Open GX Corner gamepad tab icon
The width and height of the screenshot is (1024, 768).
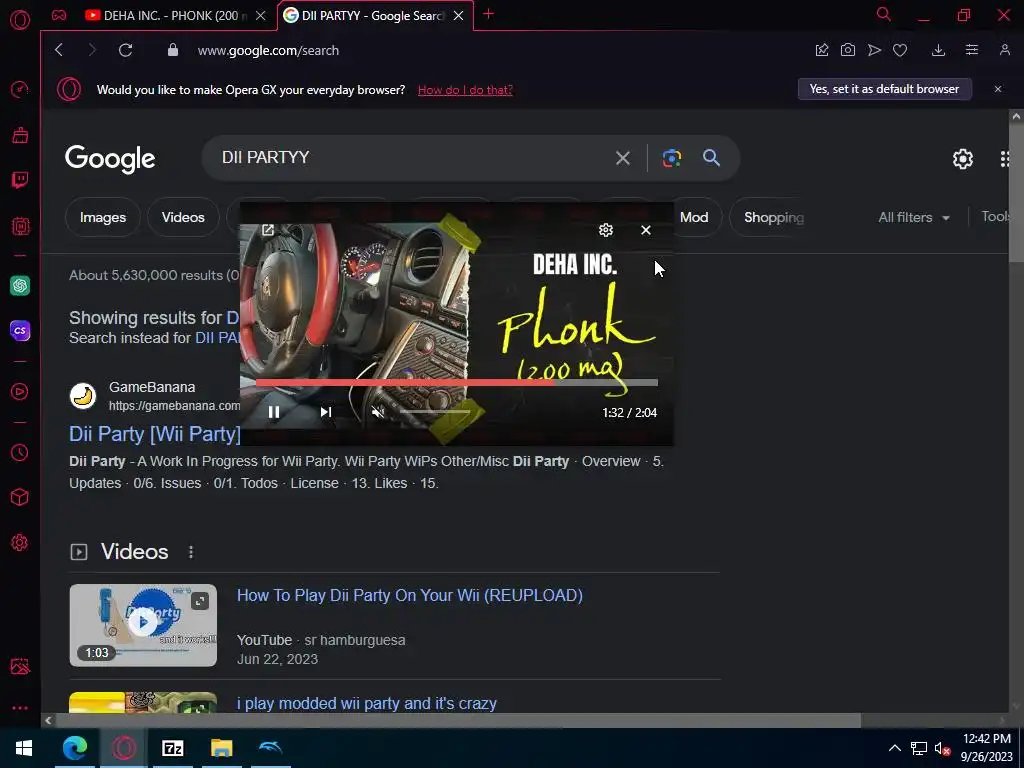(x=59, y=15)
